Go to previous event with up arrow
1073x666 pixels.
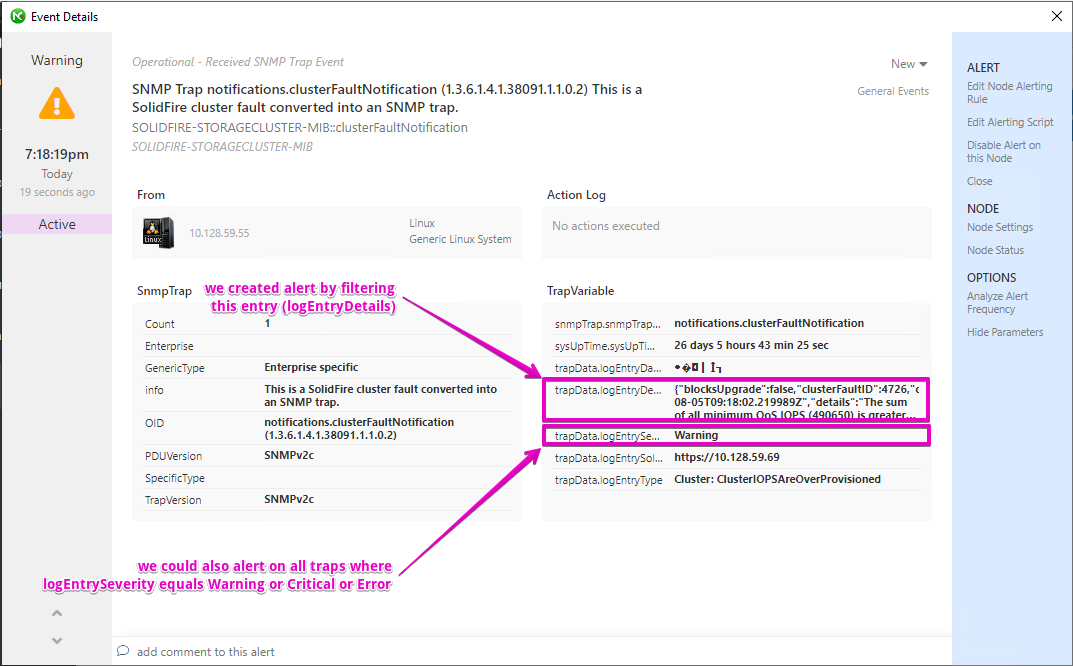point(57,613)
